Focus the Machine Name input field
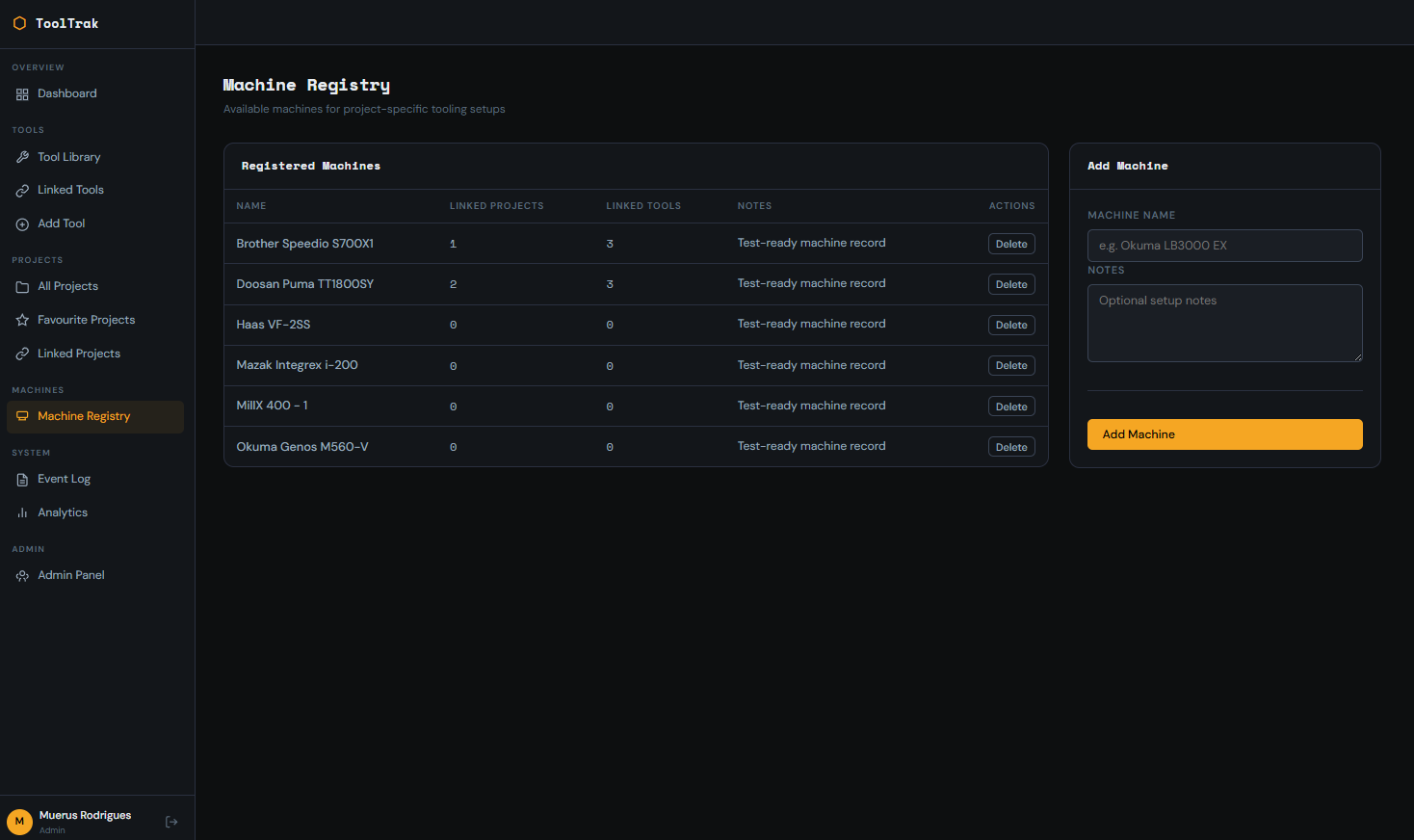1414x840 pixels. 1225,246
